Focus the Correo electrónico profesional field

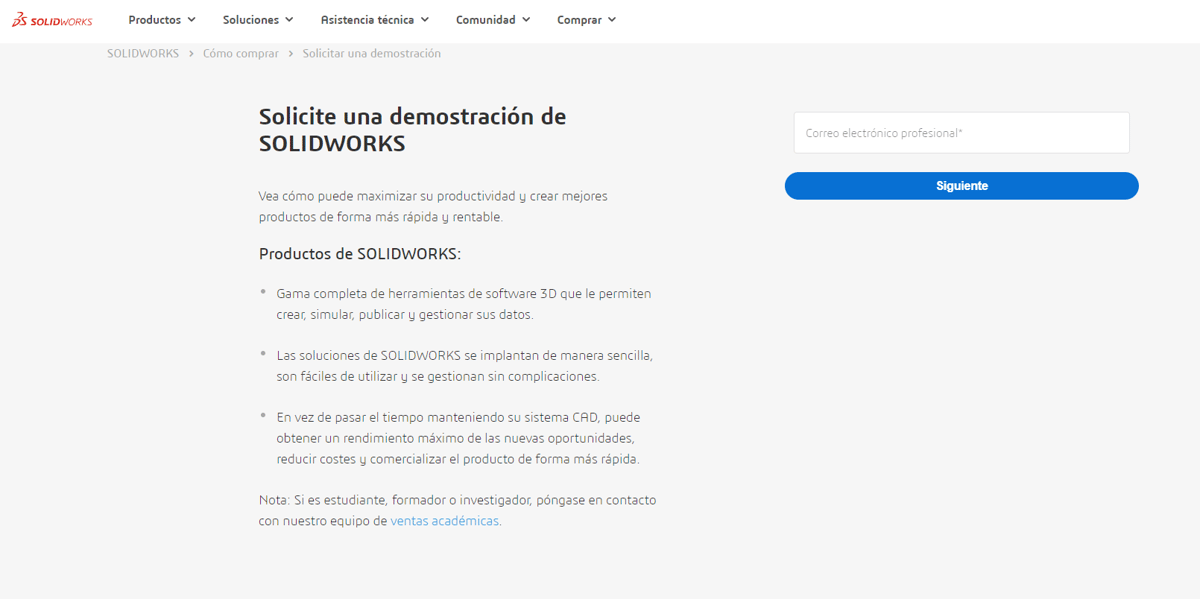[x=961, y=133]
